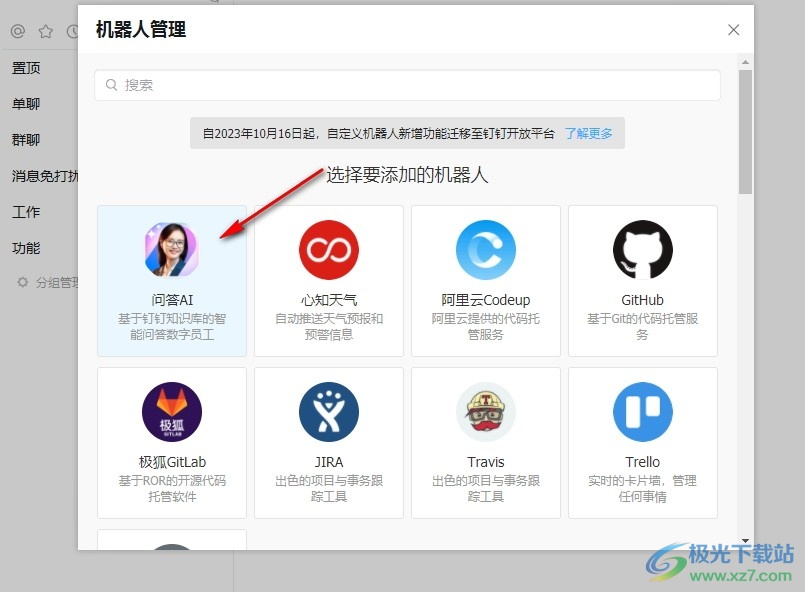Click 实时的卡片墙，管理任何事情 description
805x592 pixels.
coord(643,489)
